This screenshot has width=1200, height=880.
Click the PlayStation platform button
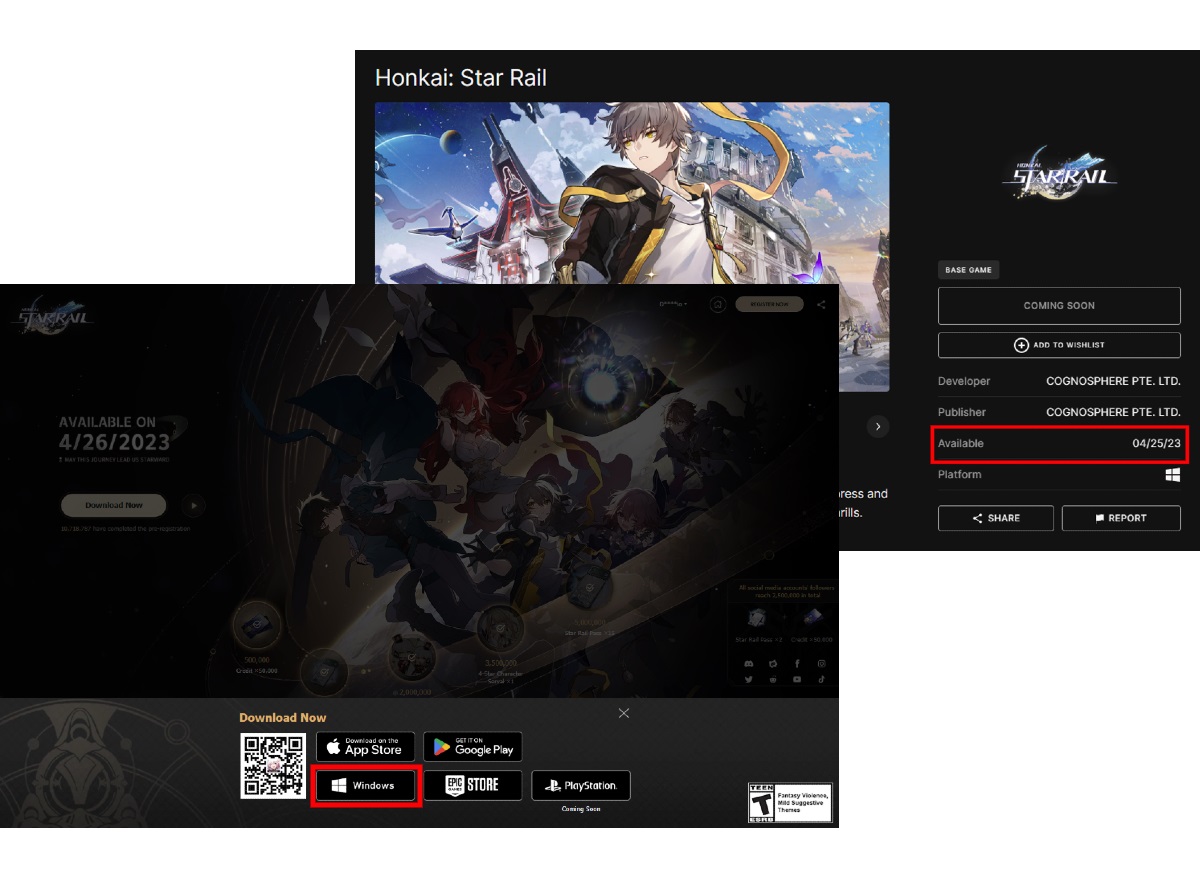pos(581,786)
